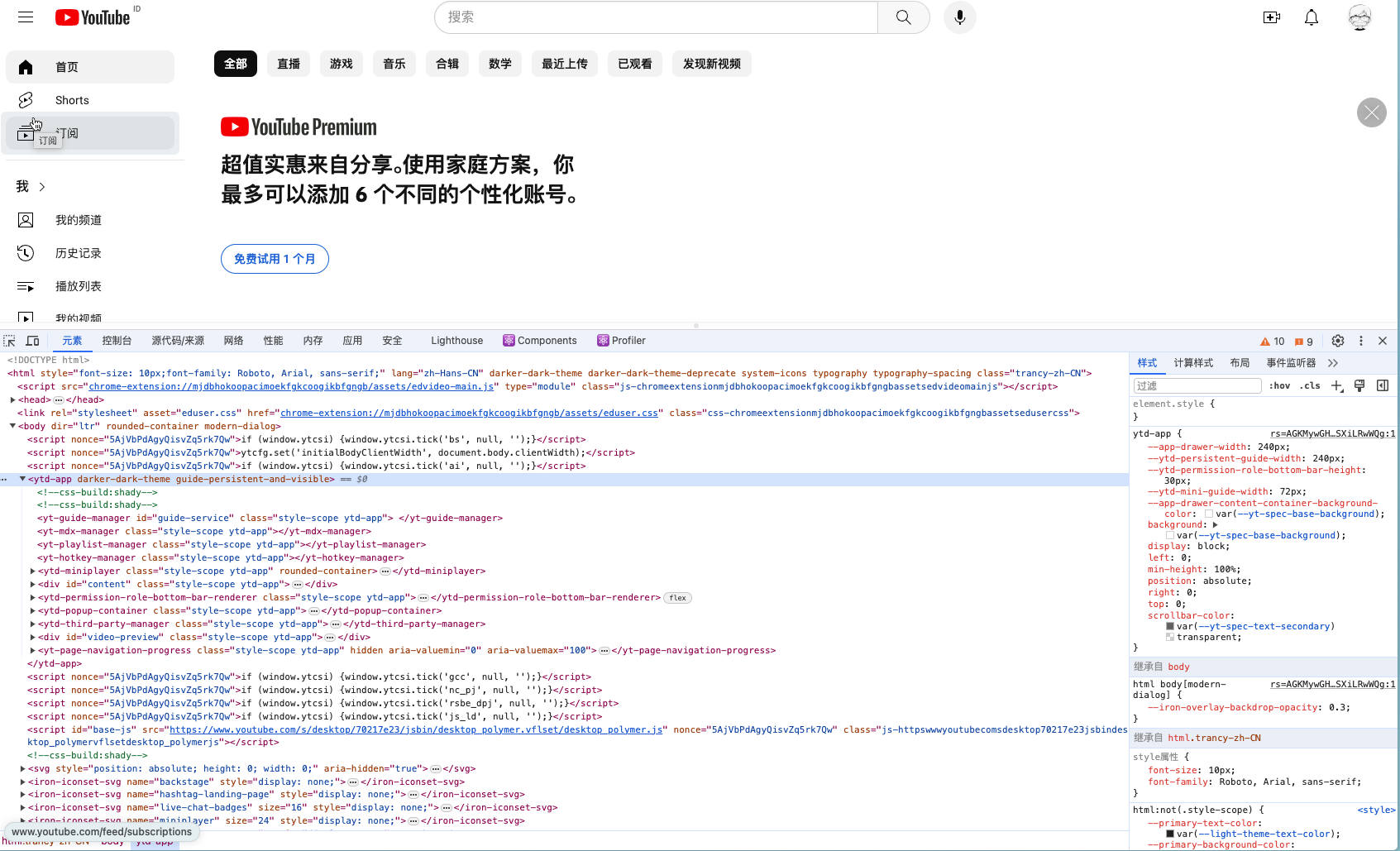Image resolution: width=1400 pixels, height=851 pixels.
Task: Select the 音乐 filter chip
Action: click(x=394, y=64)
